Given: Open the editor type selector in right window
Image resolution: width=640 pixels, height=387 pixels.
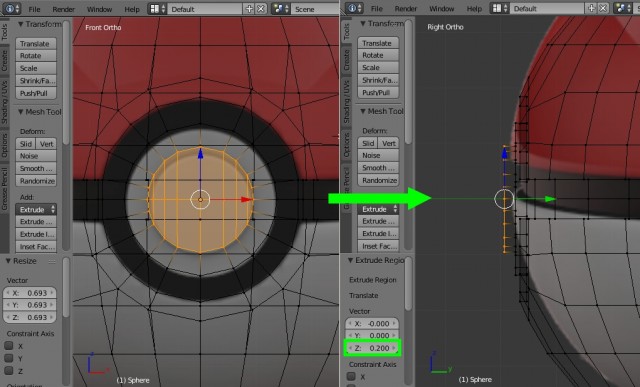Looking at the screenshot, I should click(353, 8).
